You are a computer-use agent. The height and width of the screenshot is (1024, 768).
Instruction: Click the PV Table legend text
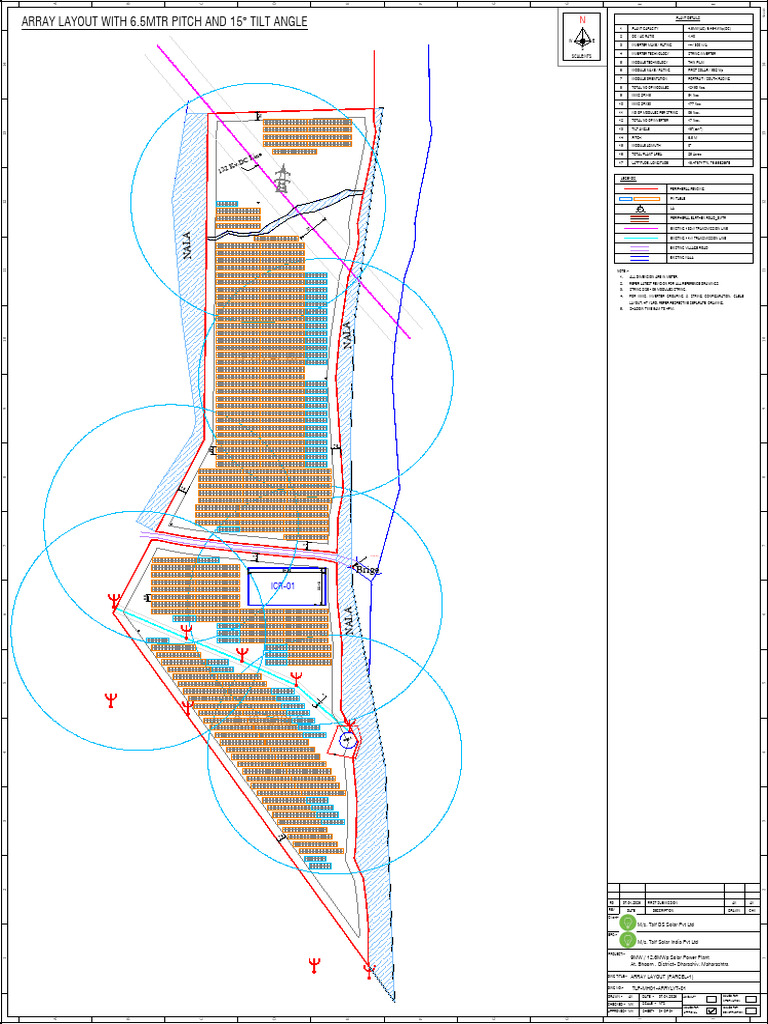click(x=677, y=199)
